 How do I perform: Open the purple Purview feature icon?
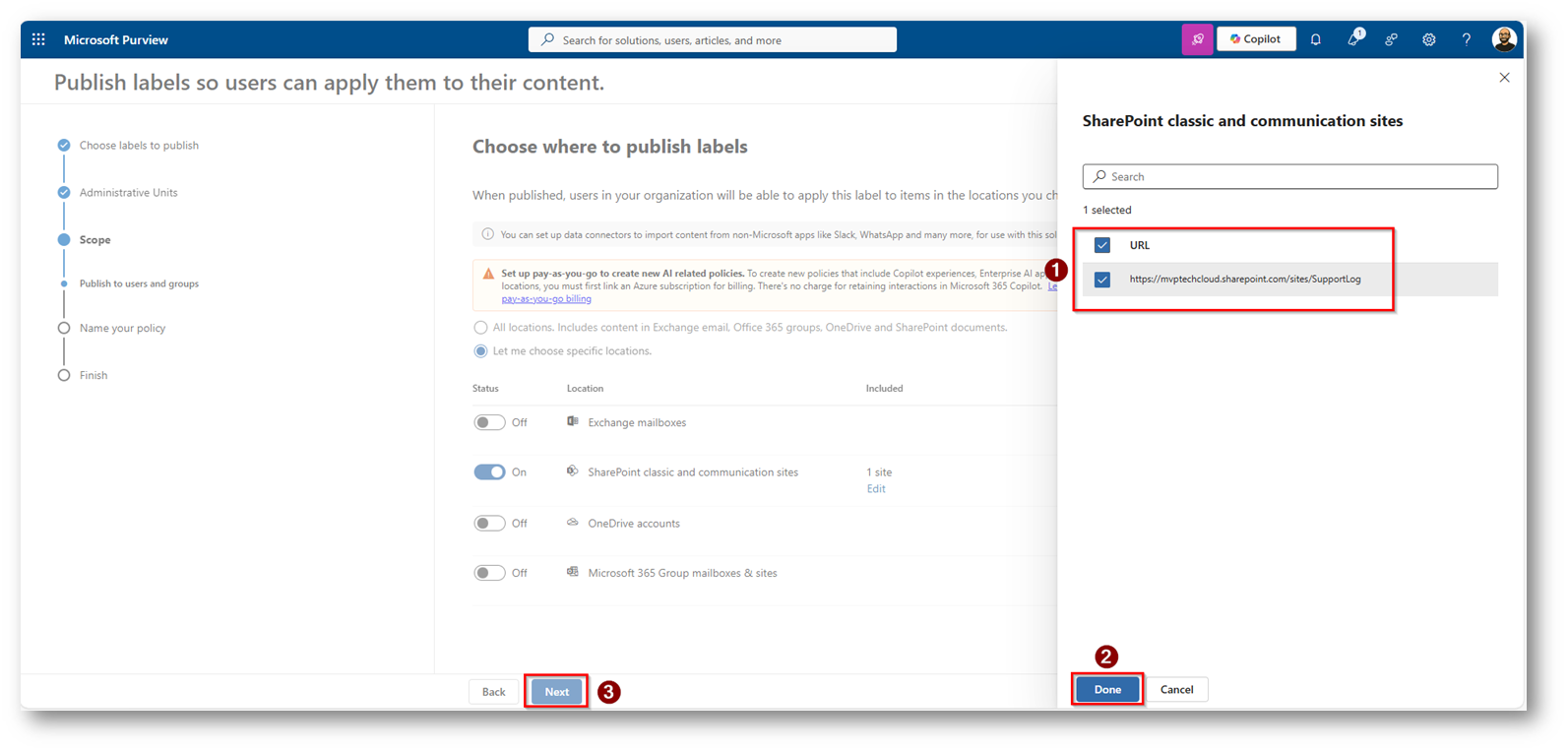(1197, 39)
